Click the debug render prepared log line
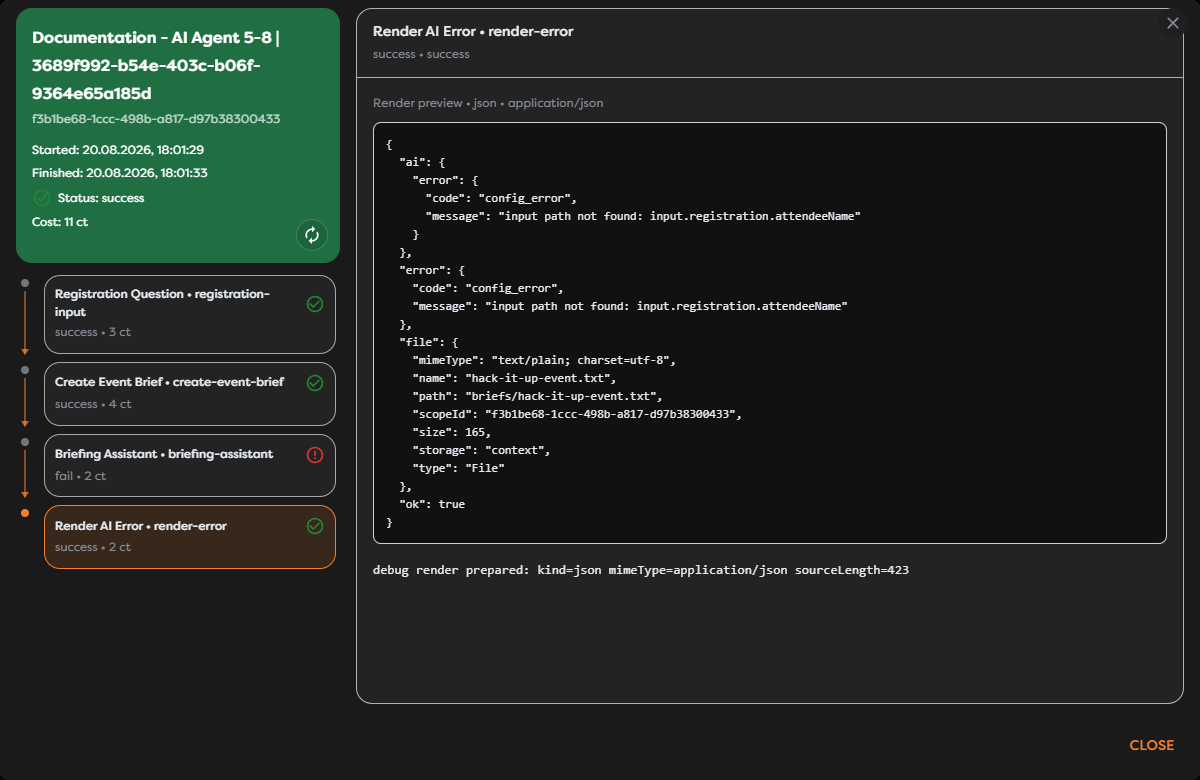Viewport: 1200px width, 780px height. coord(641,570)
